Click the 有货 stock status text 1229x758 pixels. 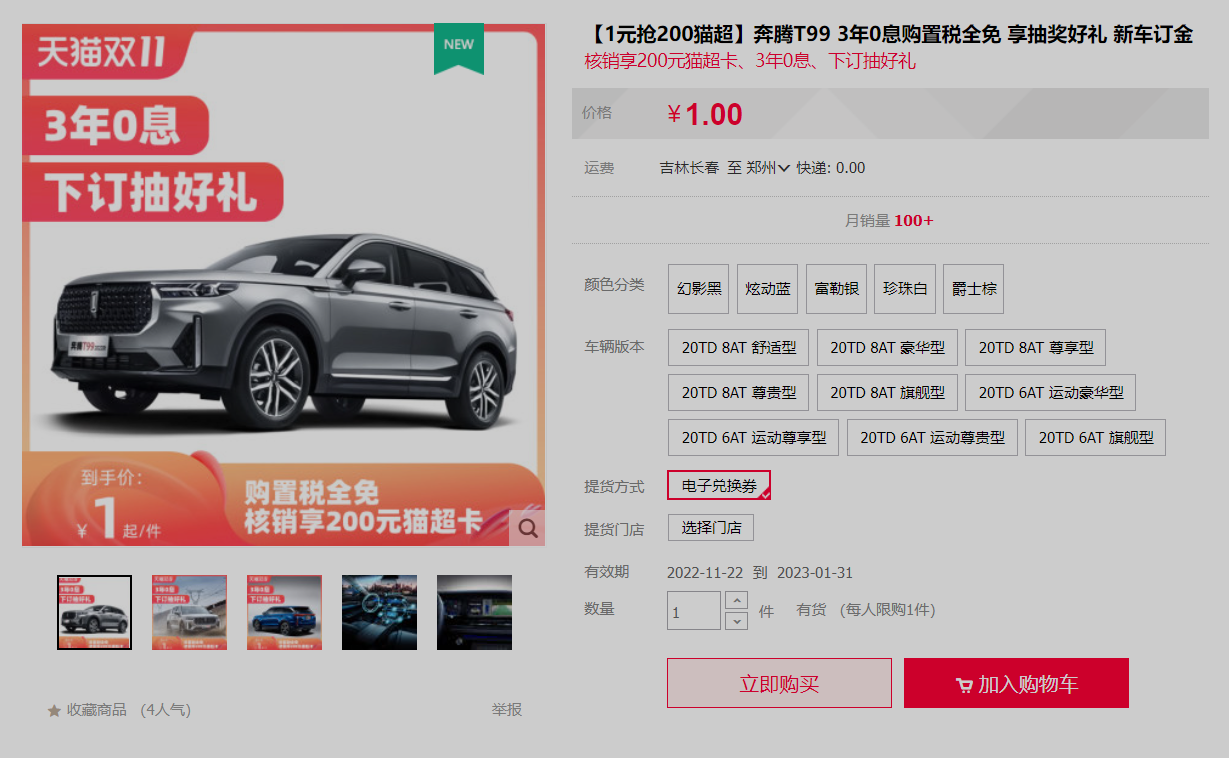click(x=811, y=611)
